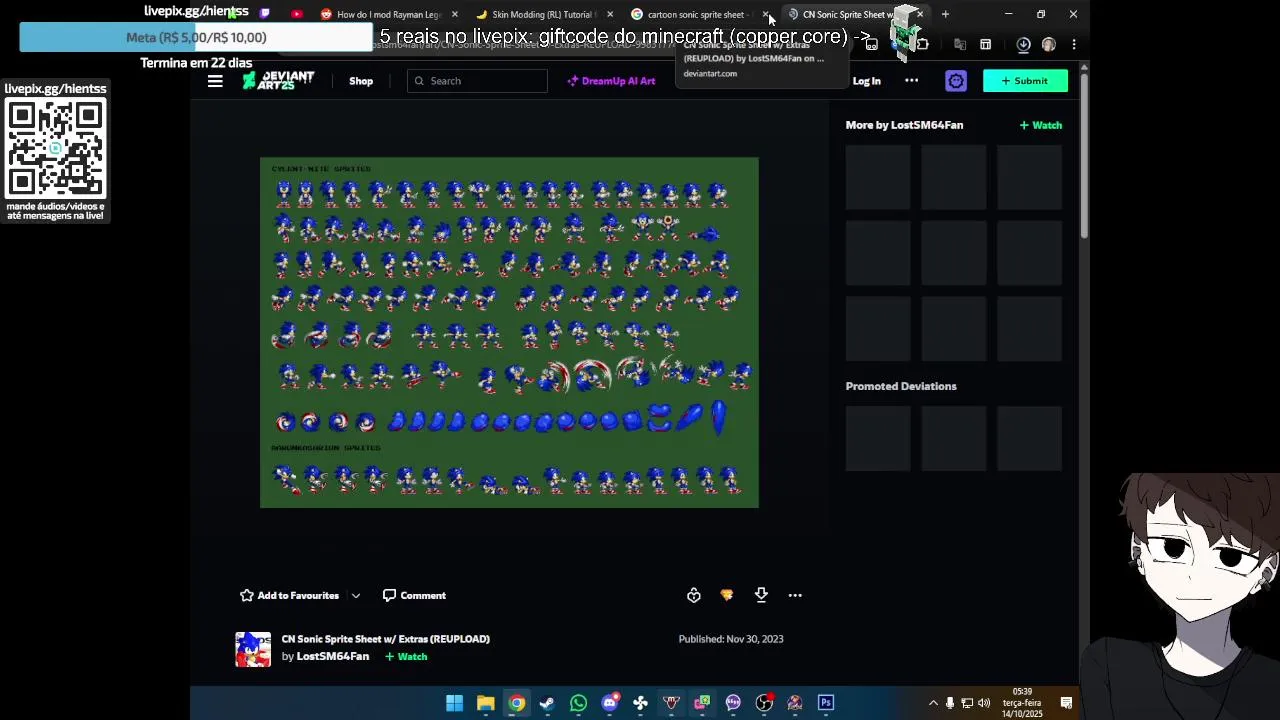This screenshot has height=720, width=1280.
Task: Toggle Watch beside the author name
Action: point(406,657)
